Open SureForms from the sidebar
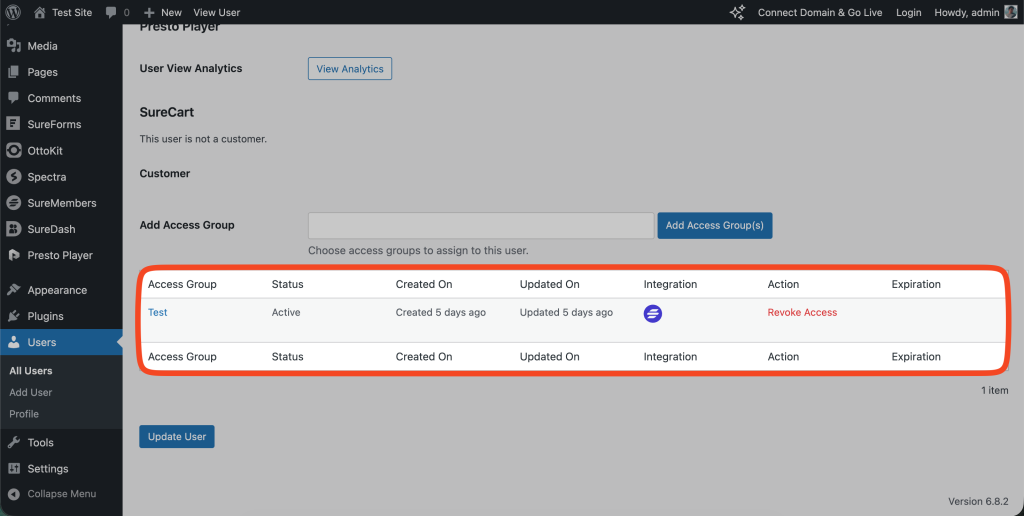Image resolution: width=1024 pixels, height=516 pixels. [x=54, y=124]
